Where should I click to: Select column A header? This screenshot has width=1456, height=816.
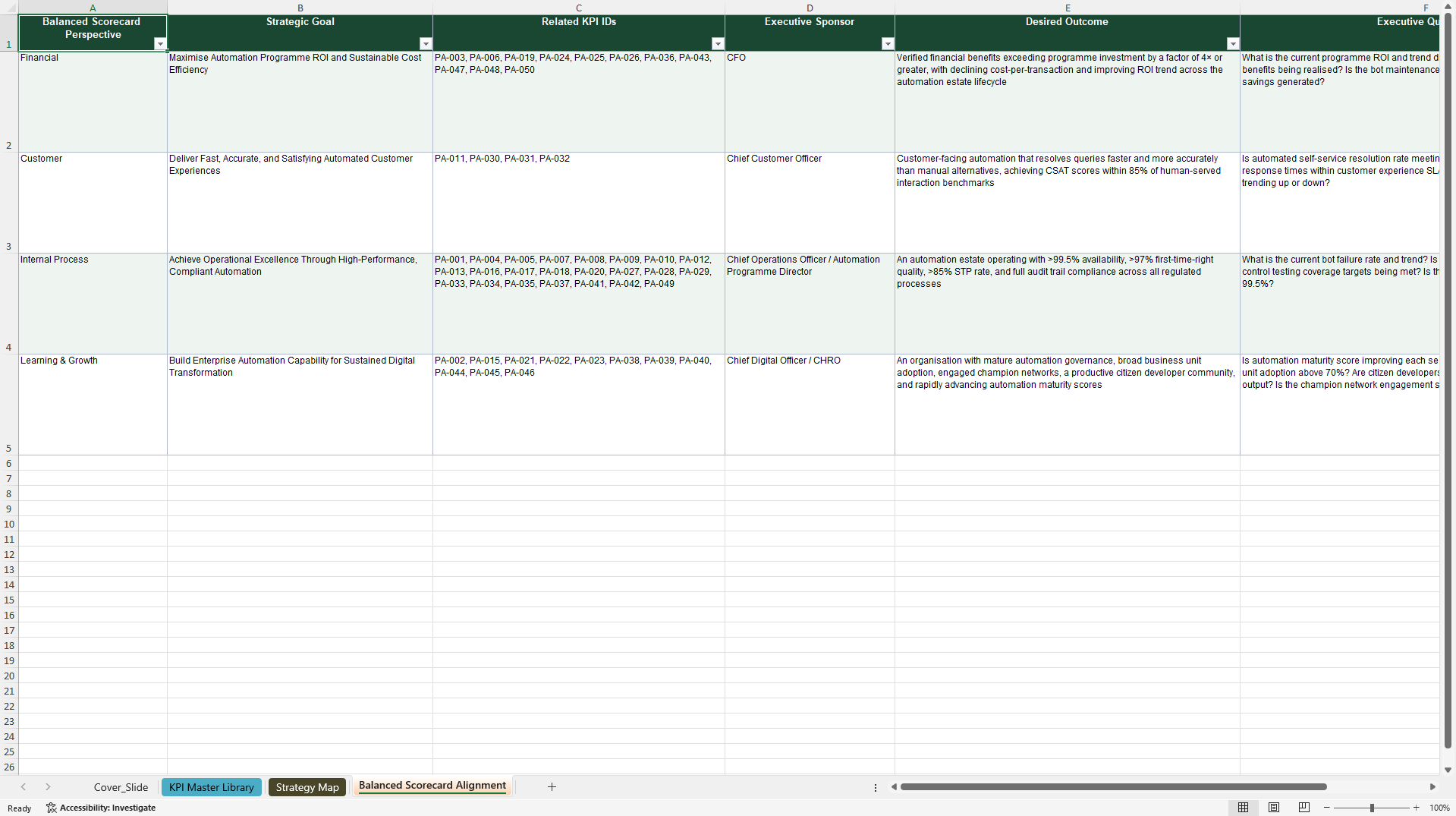coord(93,8)
